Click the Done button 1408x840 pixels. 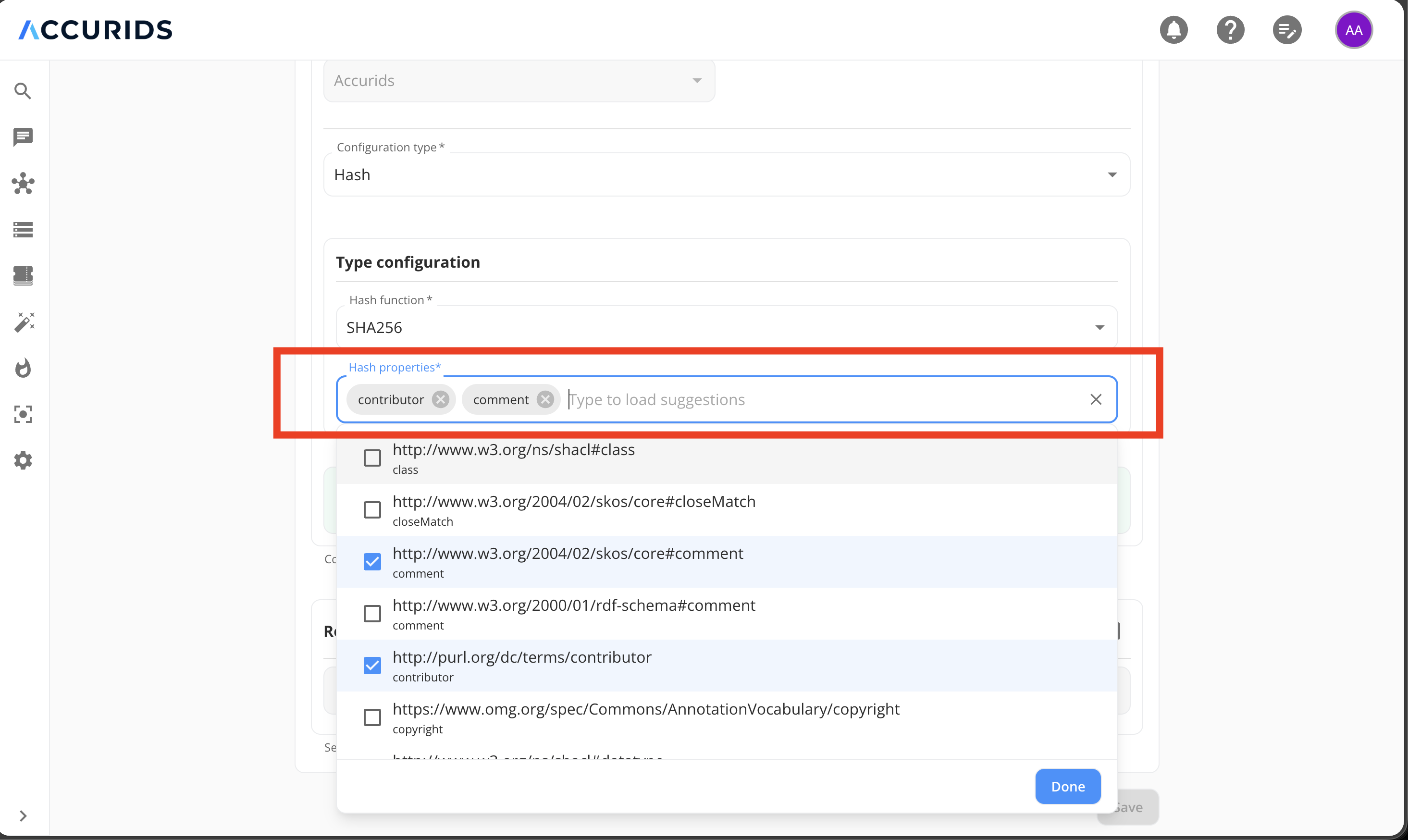[x=1067, y=786]
